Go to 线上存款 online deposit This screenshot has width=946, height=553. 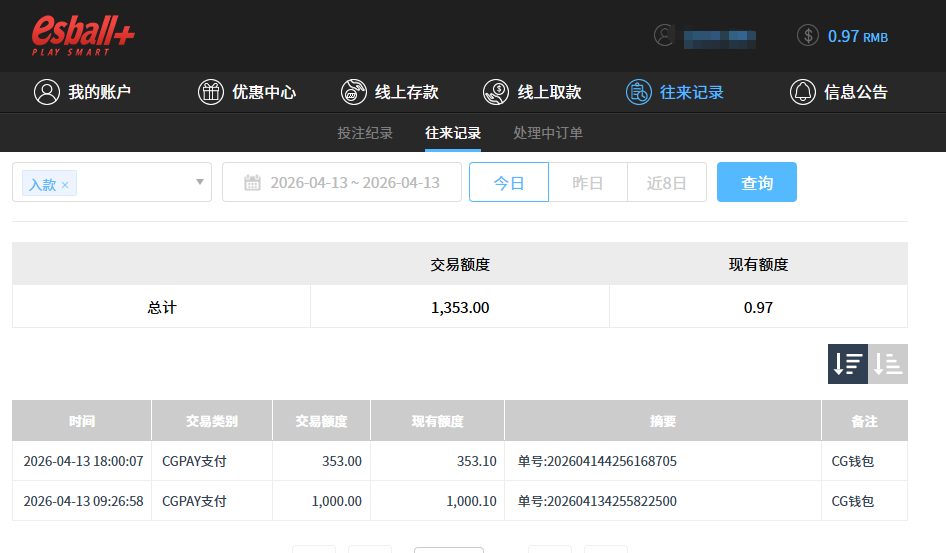[x=390, y=92]
